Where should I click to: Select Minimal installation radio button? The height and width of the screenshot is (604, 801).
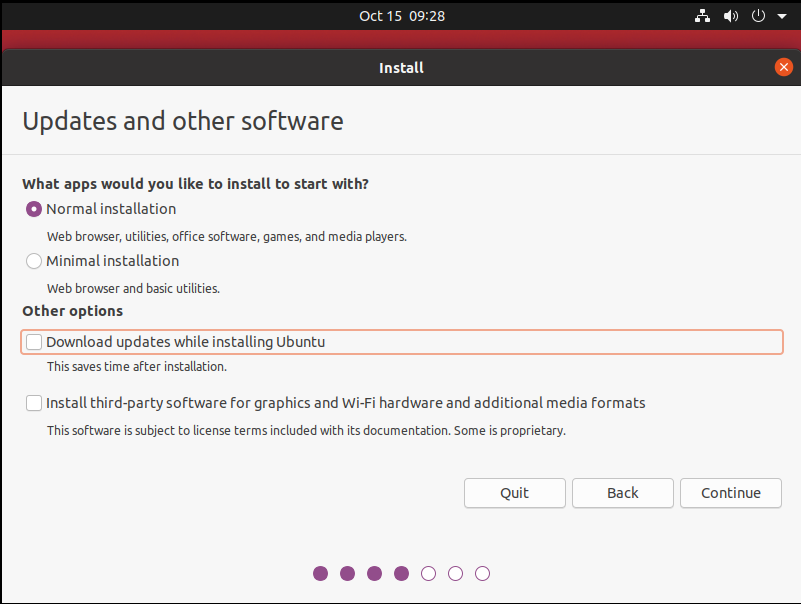pyautogui.click(x=34, y=261)
